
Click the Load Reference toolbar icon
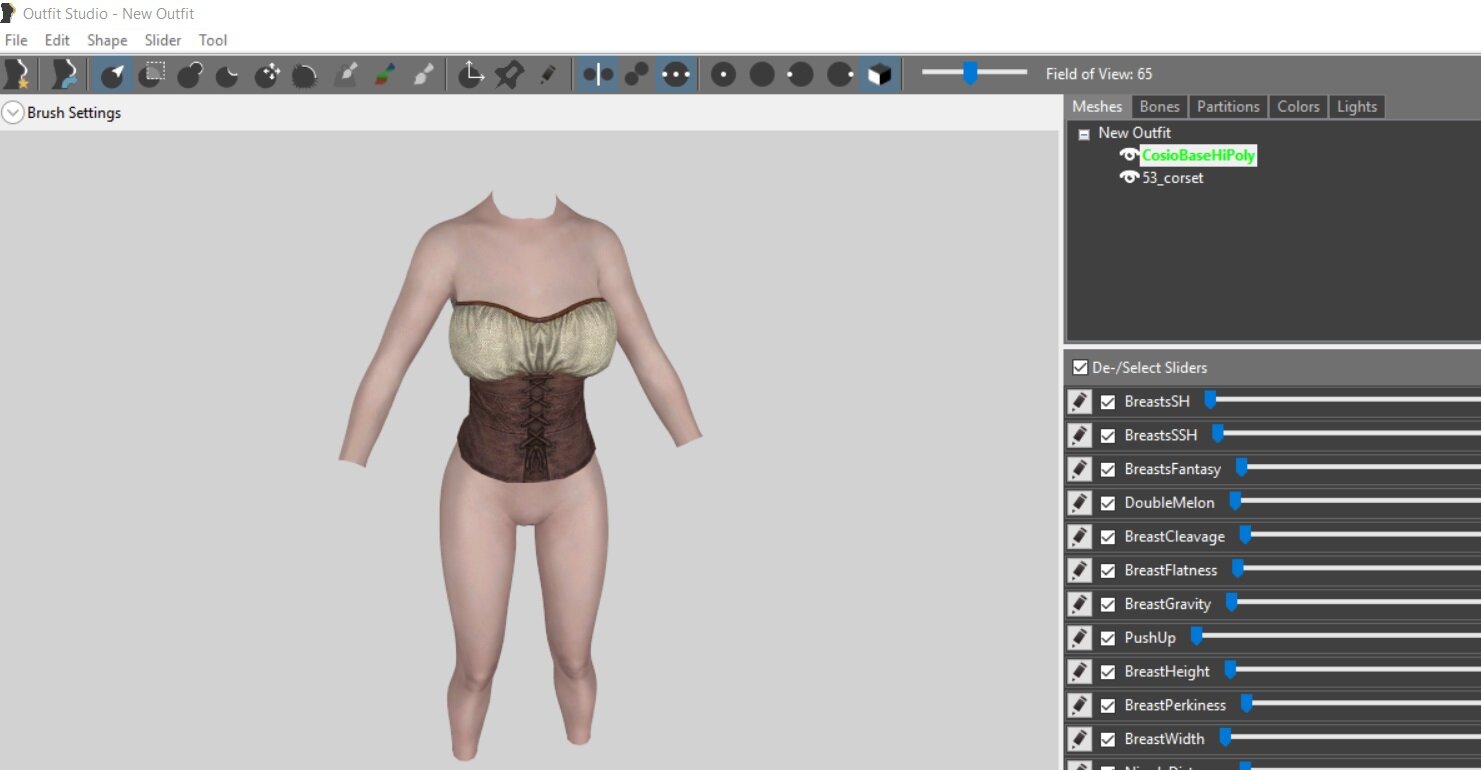[x=65, y=74]
